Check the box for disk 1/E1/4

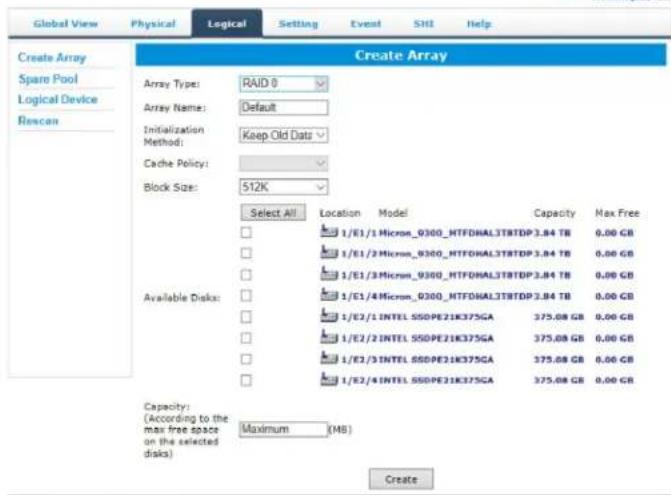click(246, 296)
